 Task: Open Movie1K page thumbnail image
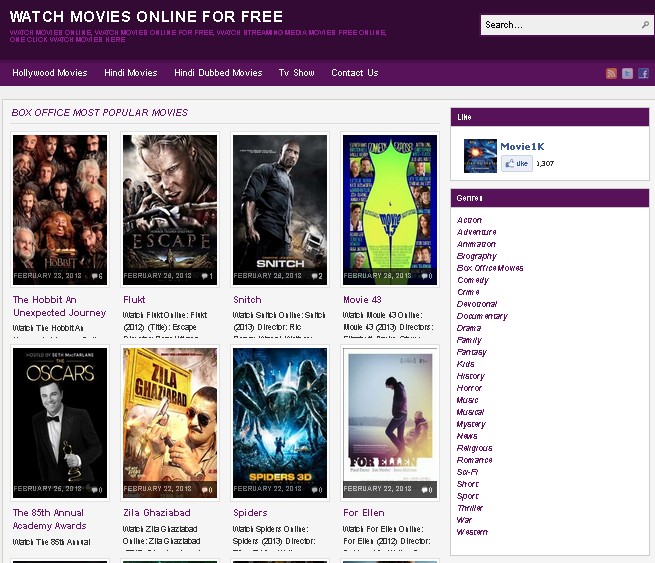tap(480, 156)
